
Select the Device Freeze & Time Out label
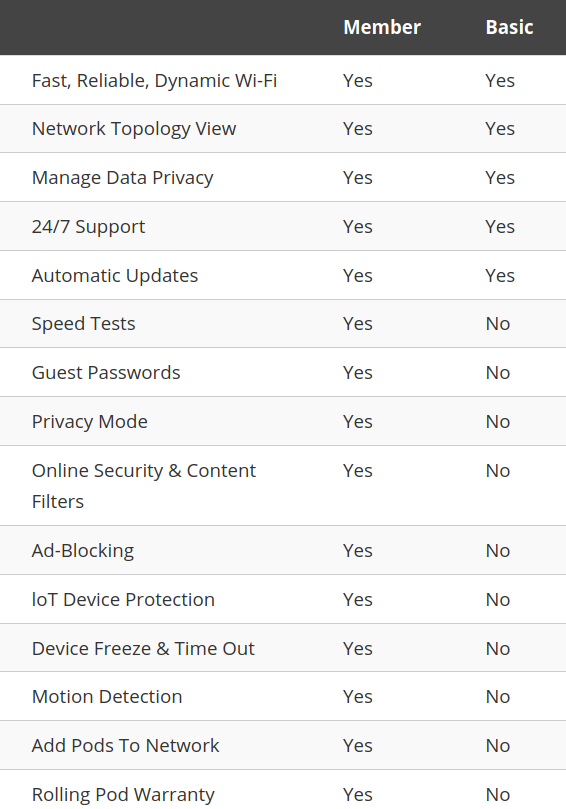(143, 649)
